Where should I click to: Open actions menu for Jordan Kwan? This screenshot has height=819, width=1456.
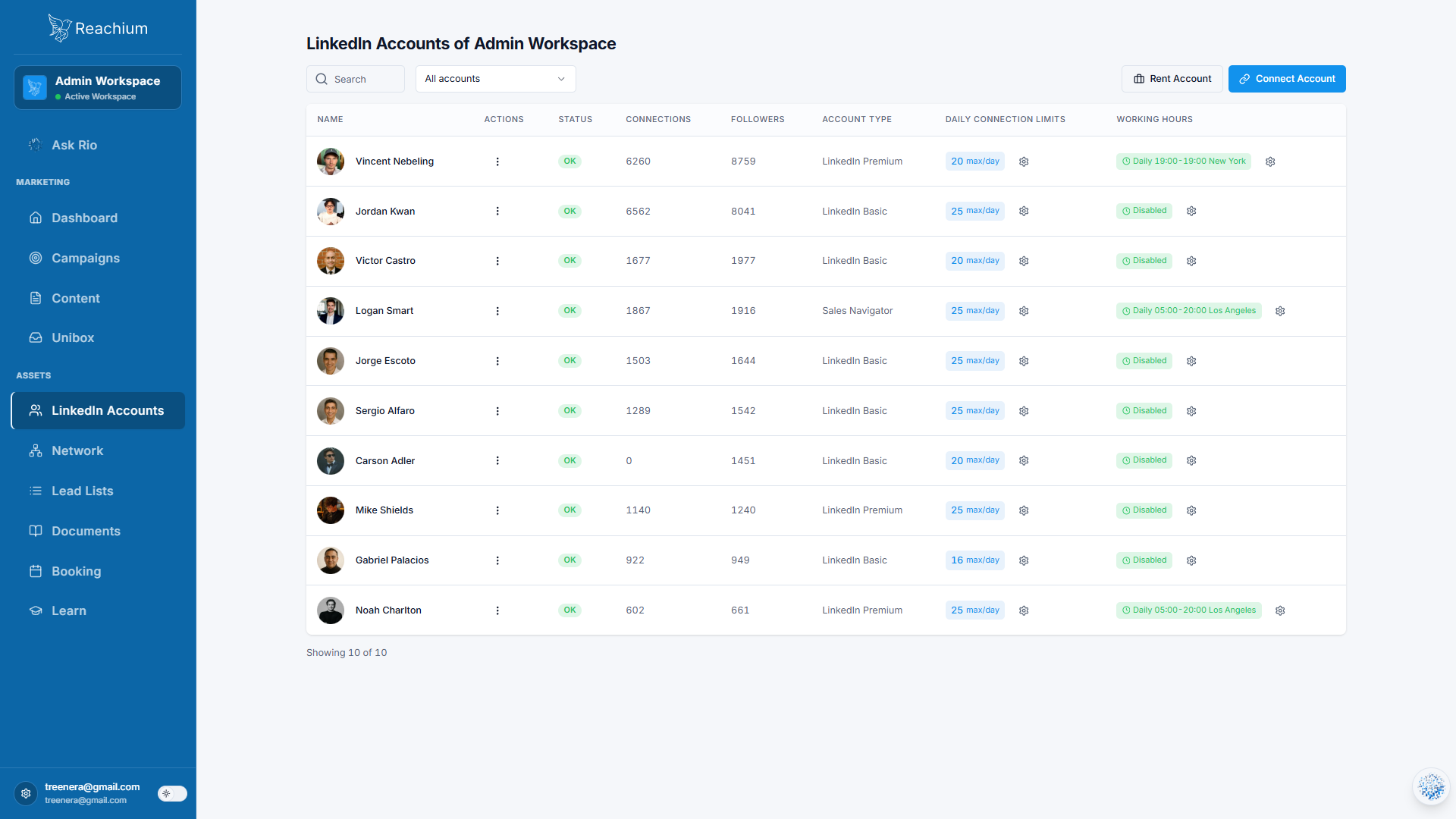(497, 211)
